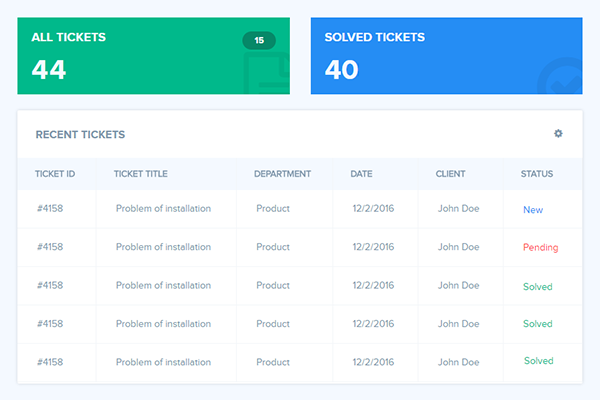The image size is (600, 400).
Task: Click the date 12/2/2016 in the Pending row
Action: [x=374, y=247]
